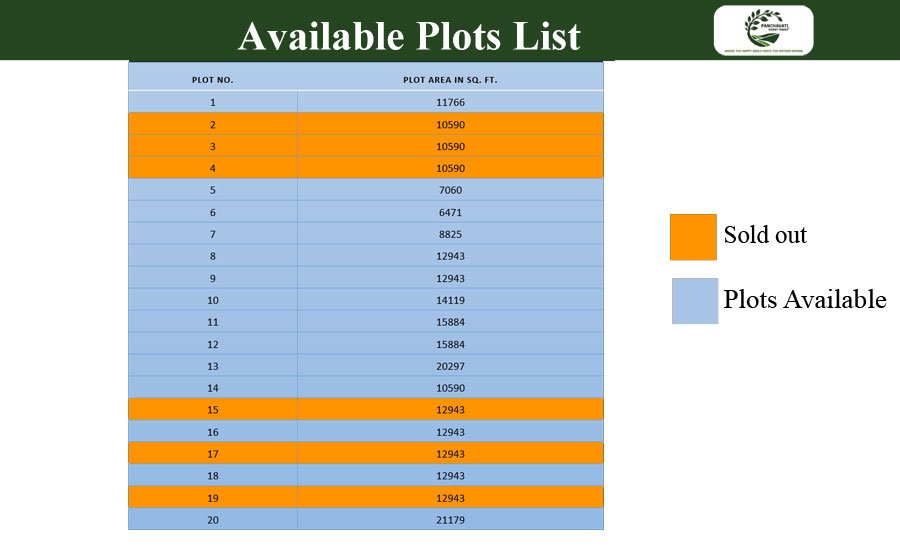
Task: Select plot number 5 cell
Action: 213,190
